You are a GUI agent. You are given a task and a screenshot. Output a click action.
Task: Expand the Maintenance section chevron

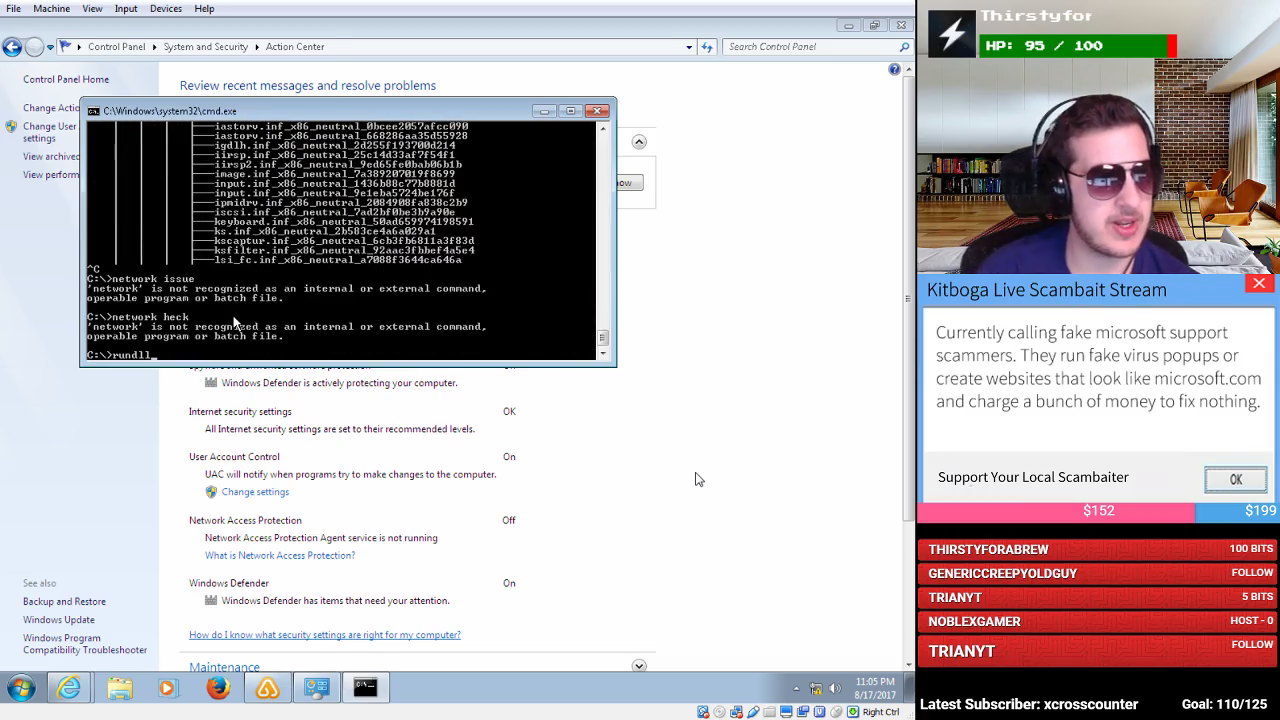639,666
